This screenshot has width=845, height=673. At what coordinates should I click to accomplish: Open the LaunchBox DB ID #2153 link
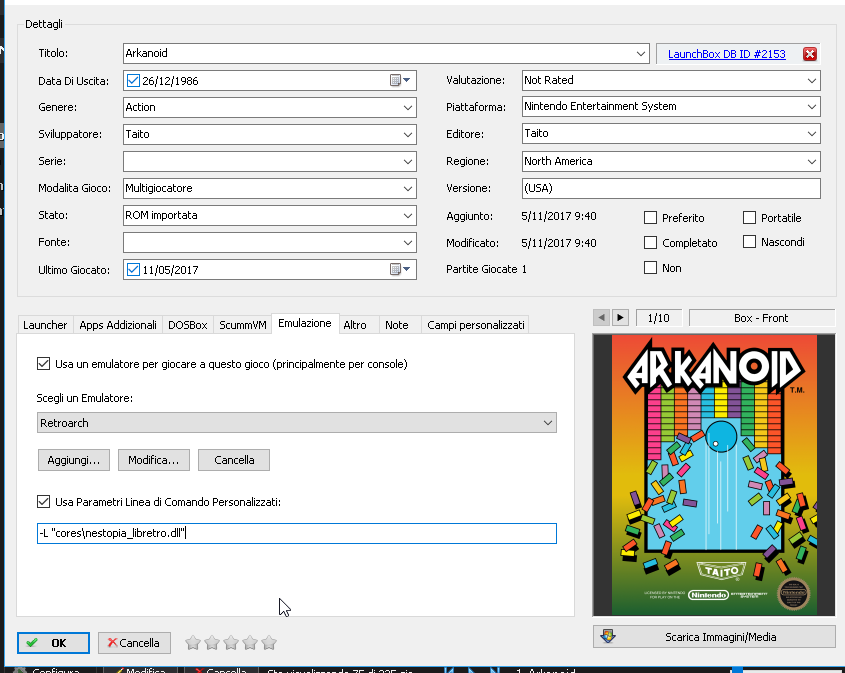coord(726,54)
